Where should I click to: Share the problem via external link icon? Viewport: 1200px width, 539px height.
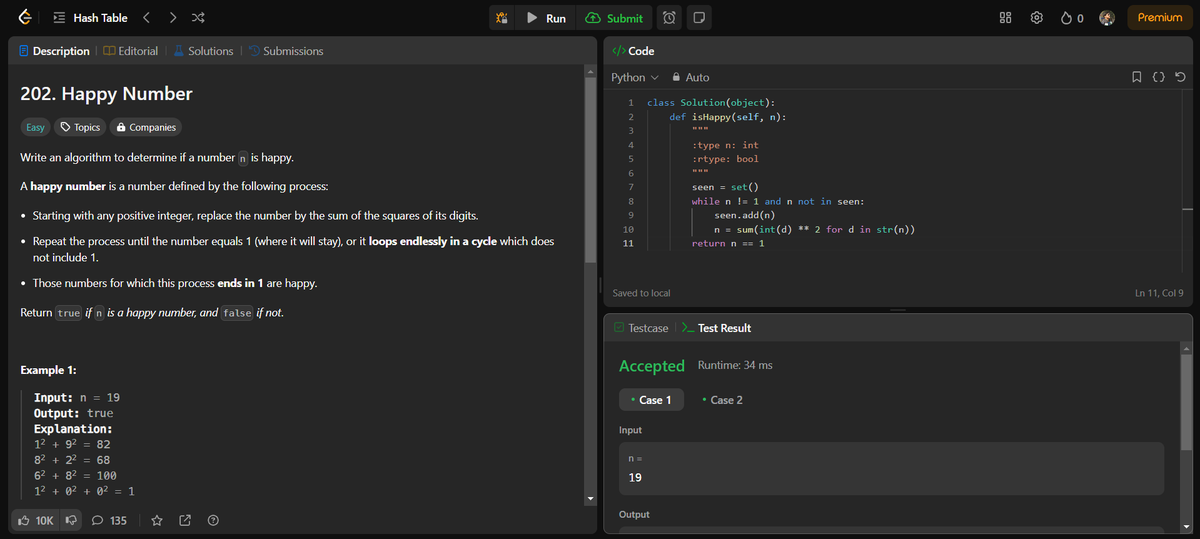click(185, 520)
